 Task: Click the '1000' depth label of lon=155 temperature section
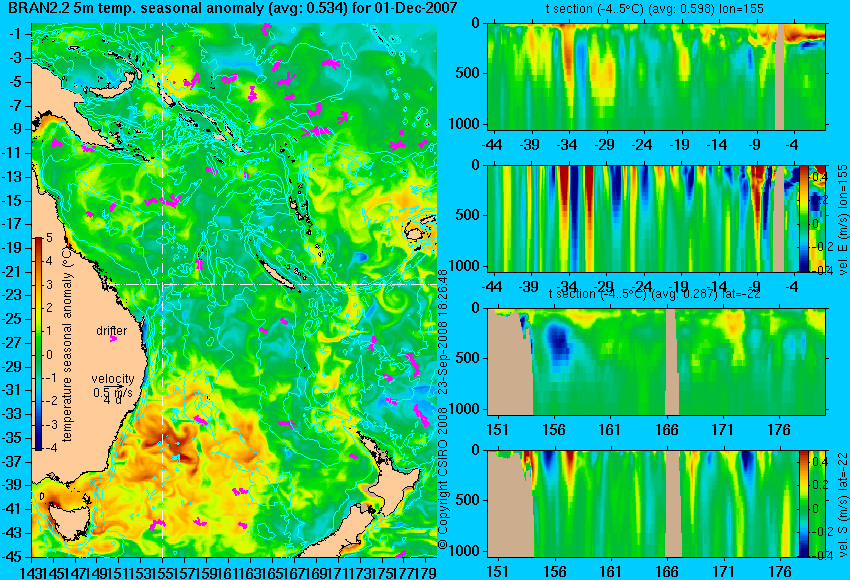(x=465, y=124)
